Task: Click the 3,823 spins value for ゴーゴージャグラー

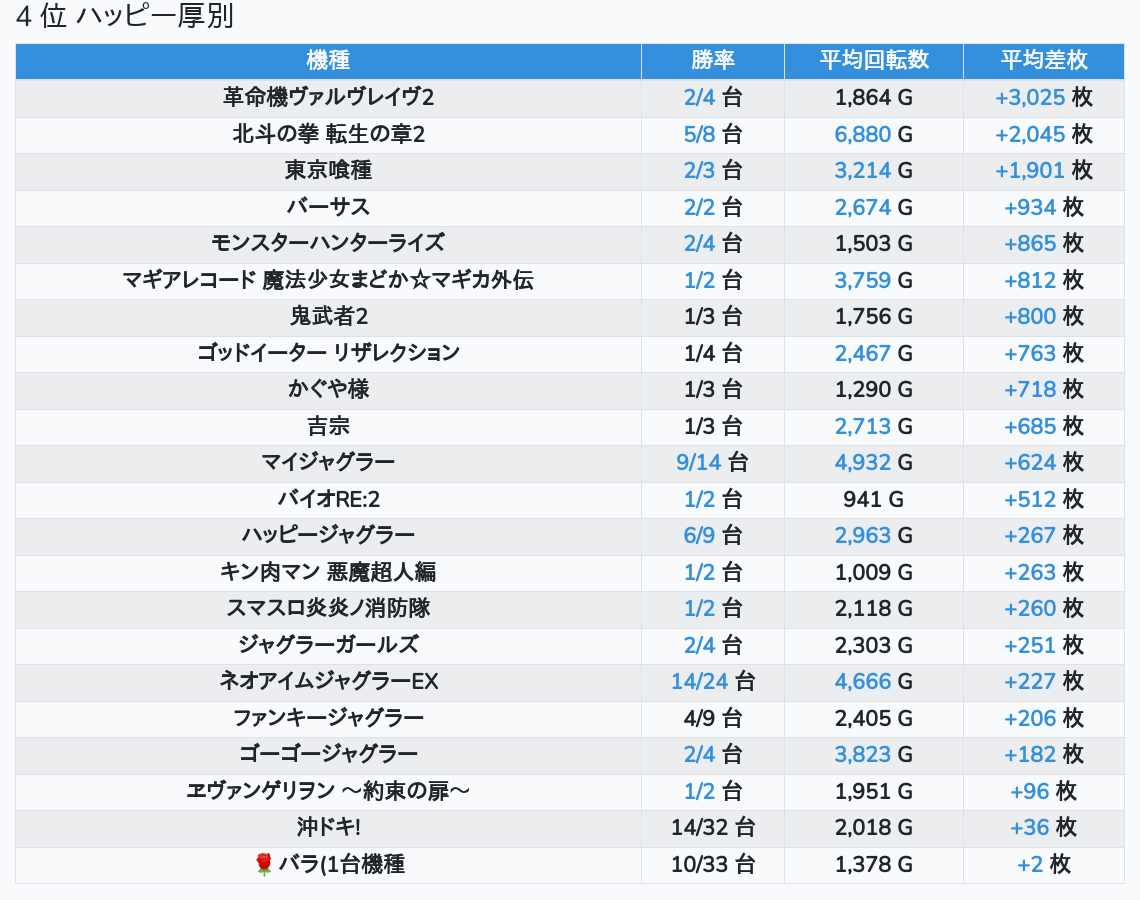Action: 862,755
